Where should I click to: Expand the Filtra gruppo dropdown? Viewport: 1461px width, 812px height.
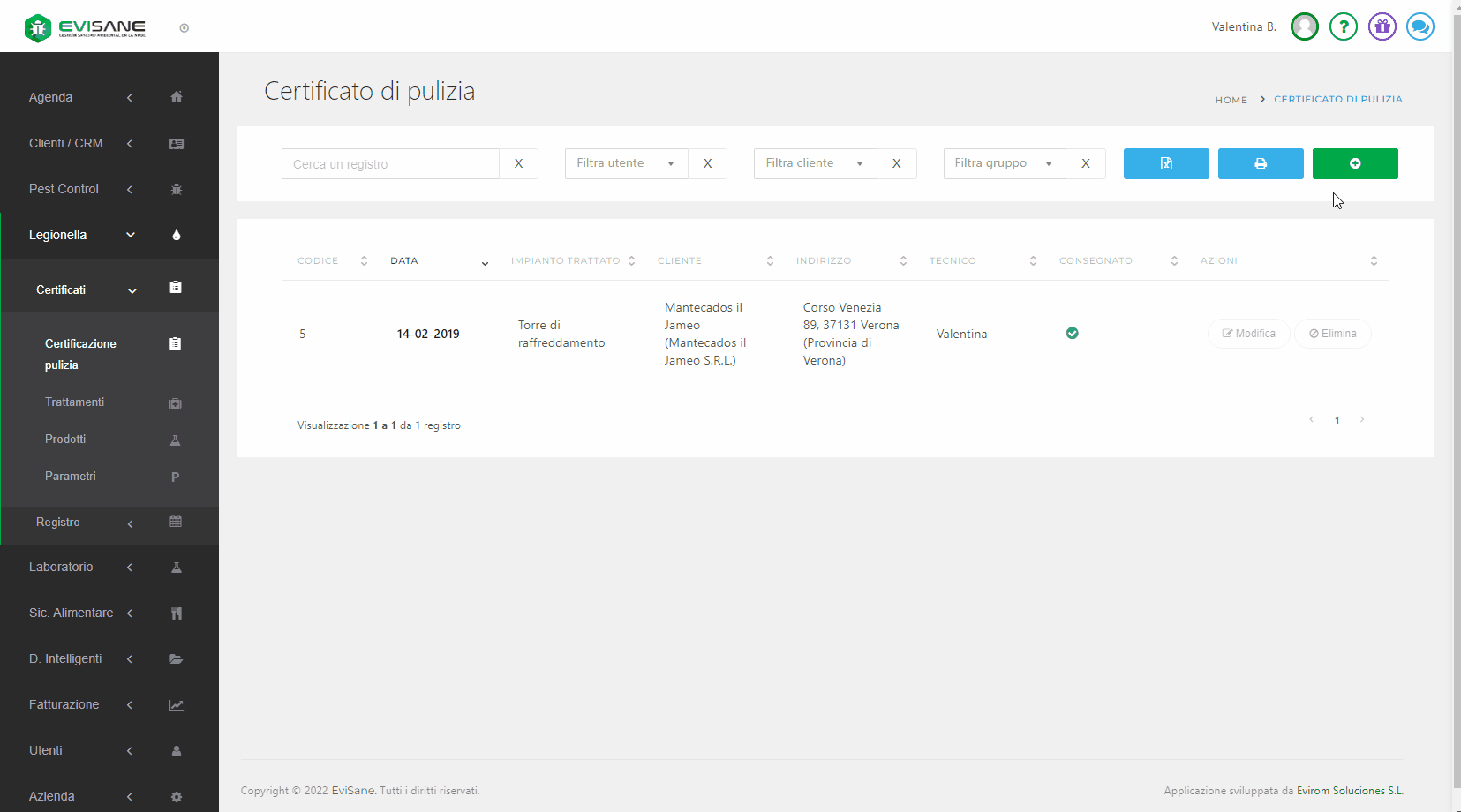1004,163
